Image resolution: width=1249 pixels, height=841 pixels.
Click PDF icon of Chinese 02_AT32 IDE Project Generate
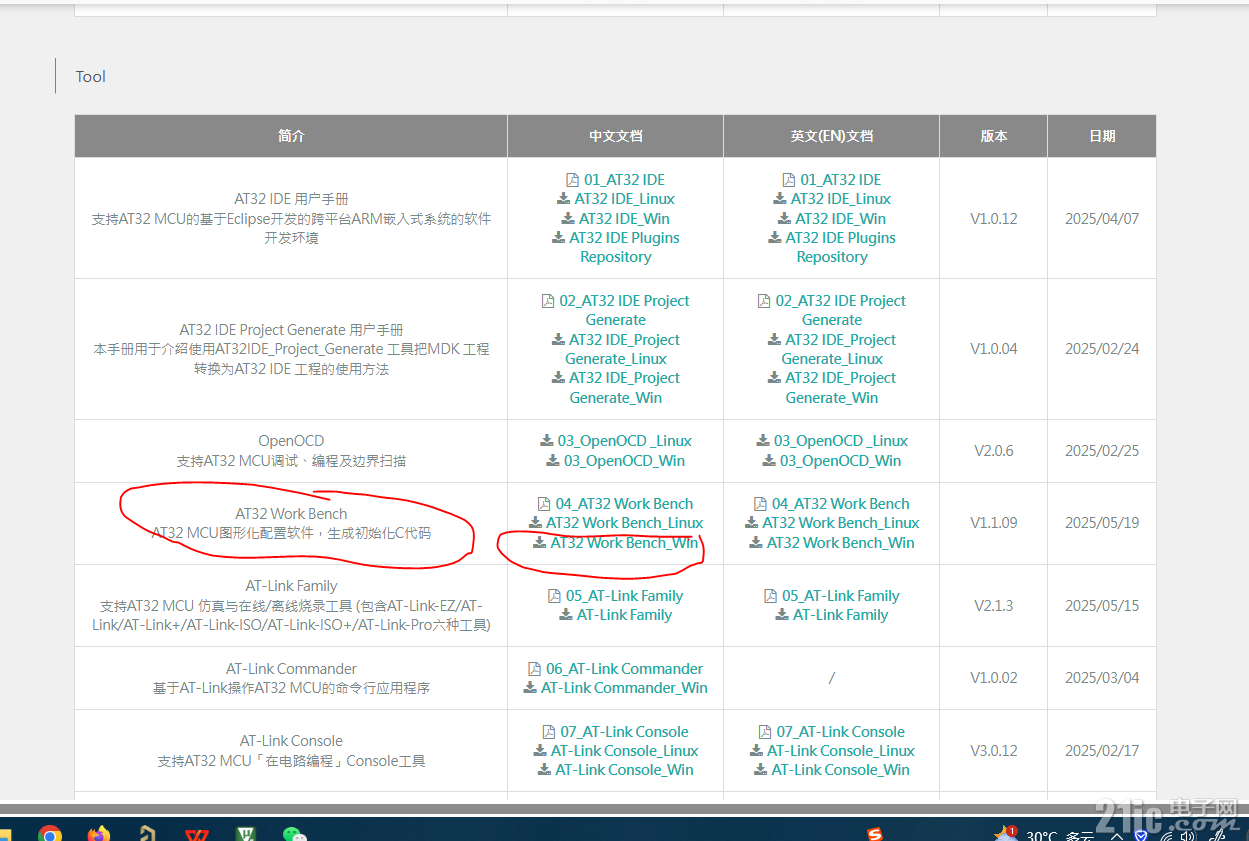[x=548, y=301]
